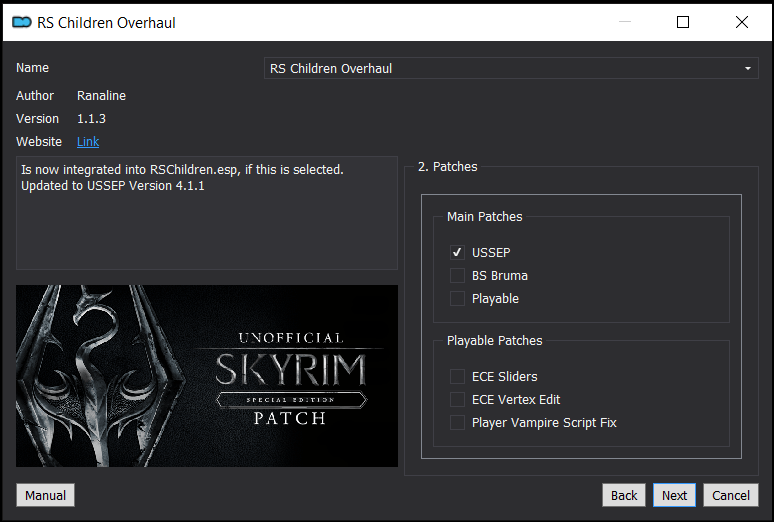Select the author name Ranaline

click(101, 95)
